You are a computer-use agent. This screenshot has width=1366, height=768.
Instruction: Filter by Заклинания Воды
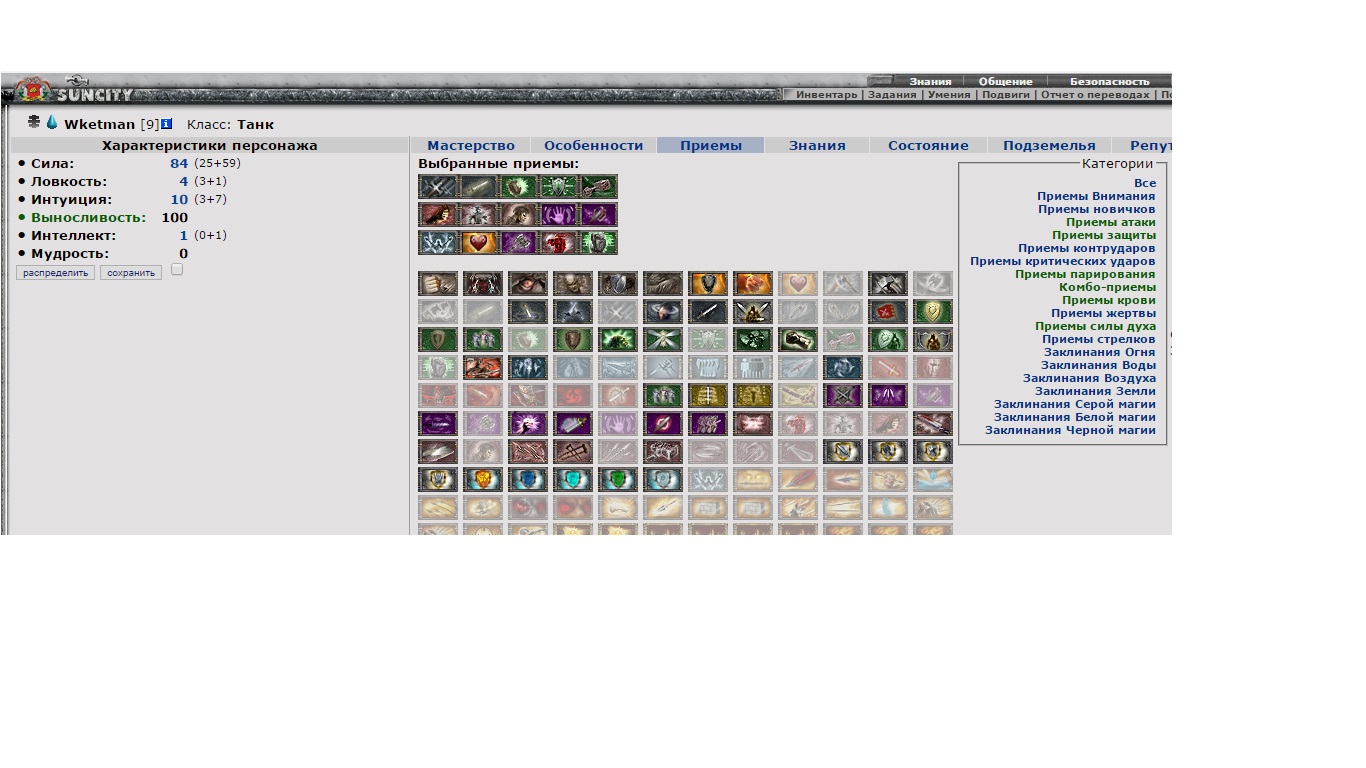[1098, 366]
